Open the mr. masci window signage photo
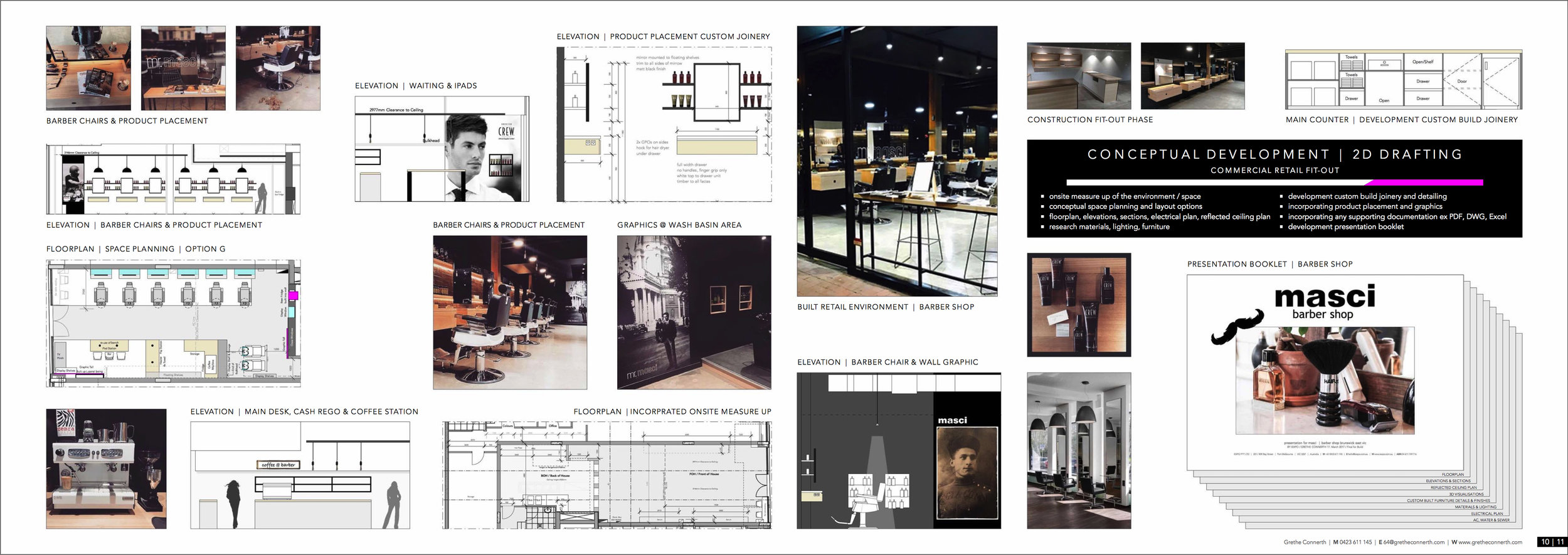 tap(183, 68)
